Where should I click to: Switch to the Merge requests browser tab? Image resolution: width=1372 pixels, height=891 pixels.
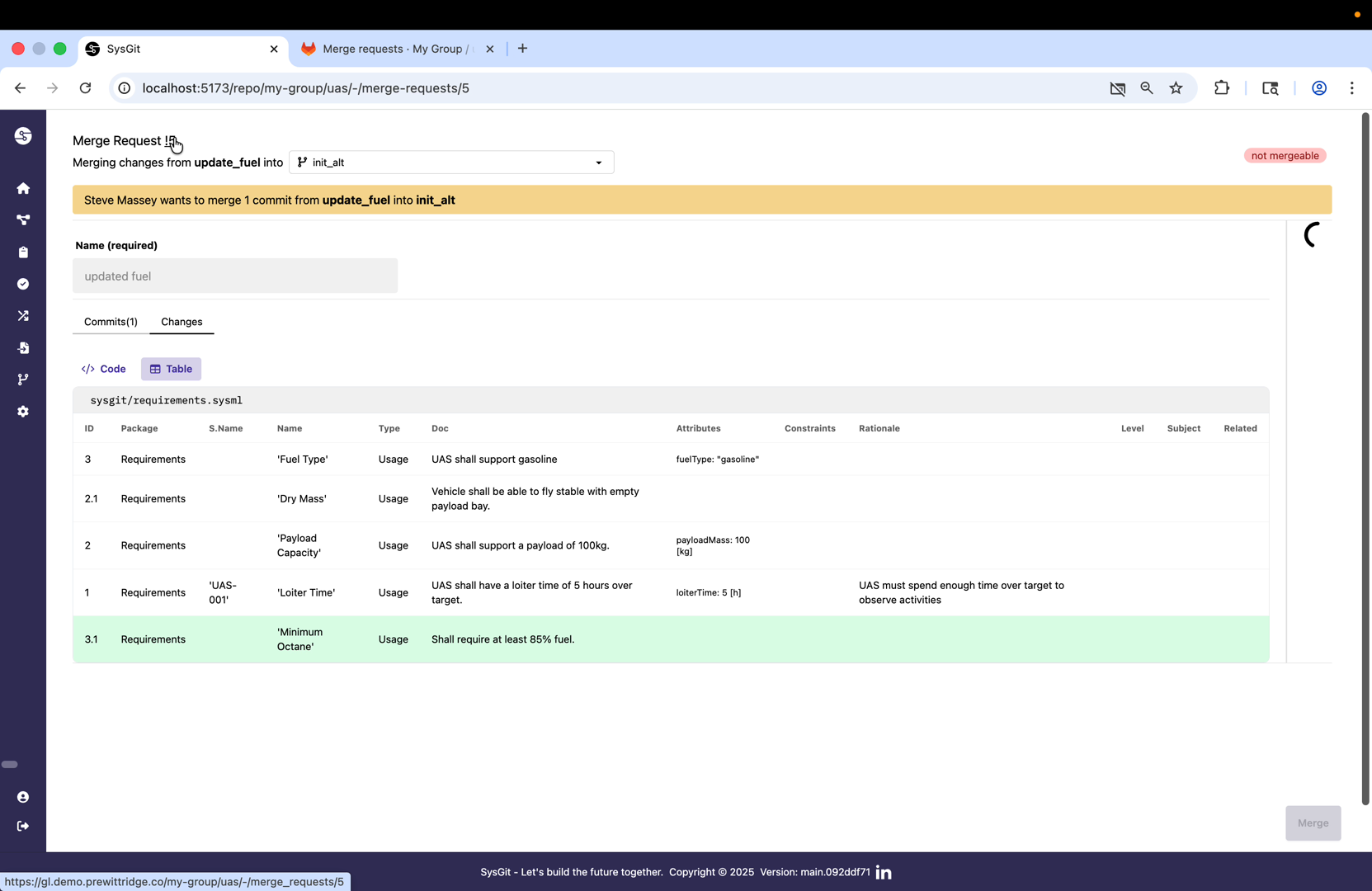(x=392, y=49)
